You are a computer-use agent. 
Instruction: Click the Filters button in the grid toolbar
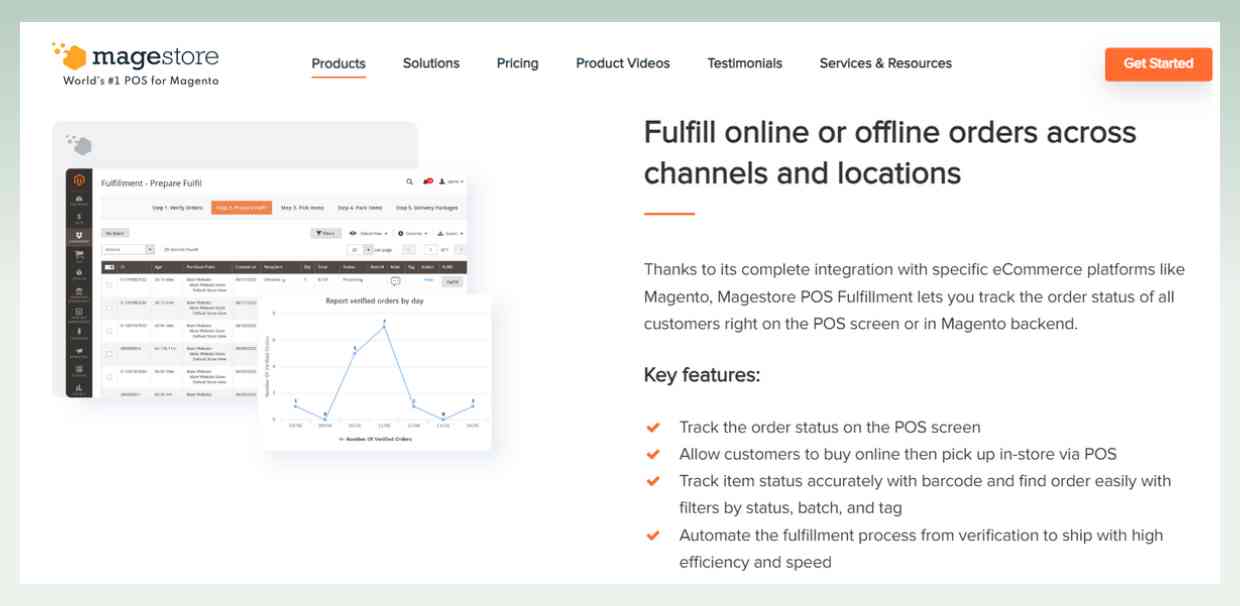tap(326, 233)
